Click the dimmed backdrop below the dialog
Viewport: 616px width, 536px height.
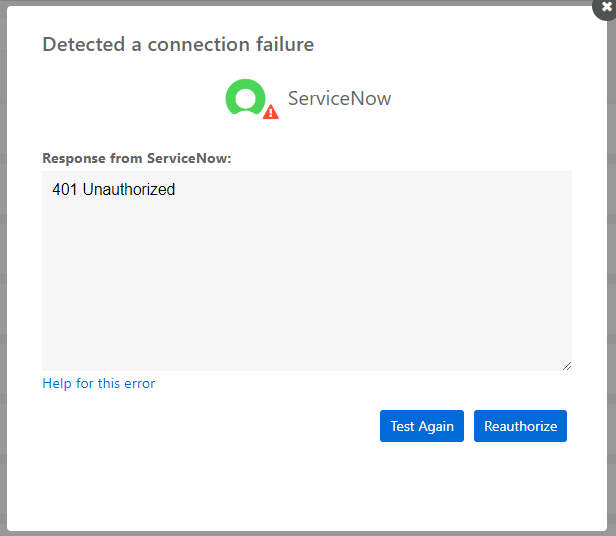(x=306, y=533)
